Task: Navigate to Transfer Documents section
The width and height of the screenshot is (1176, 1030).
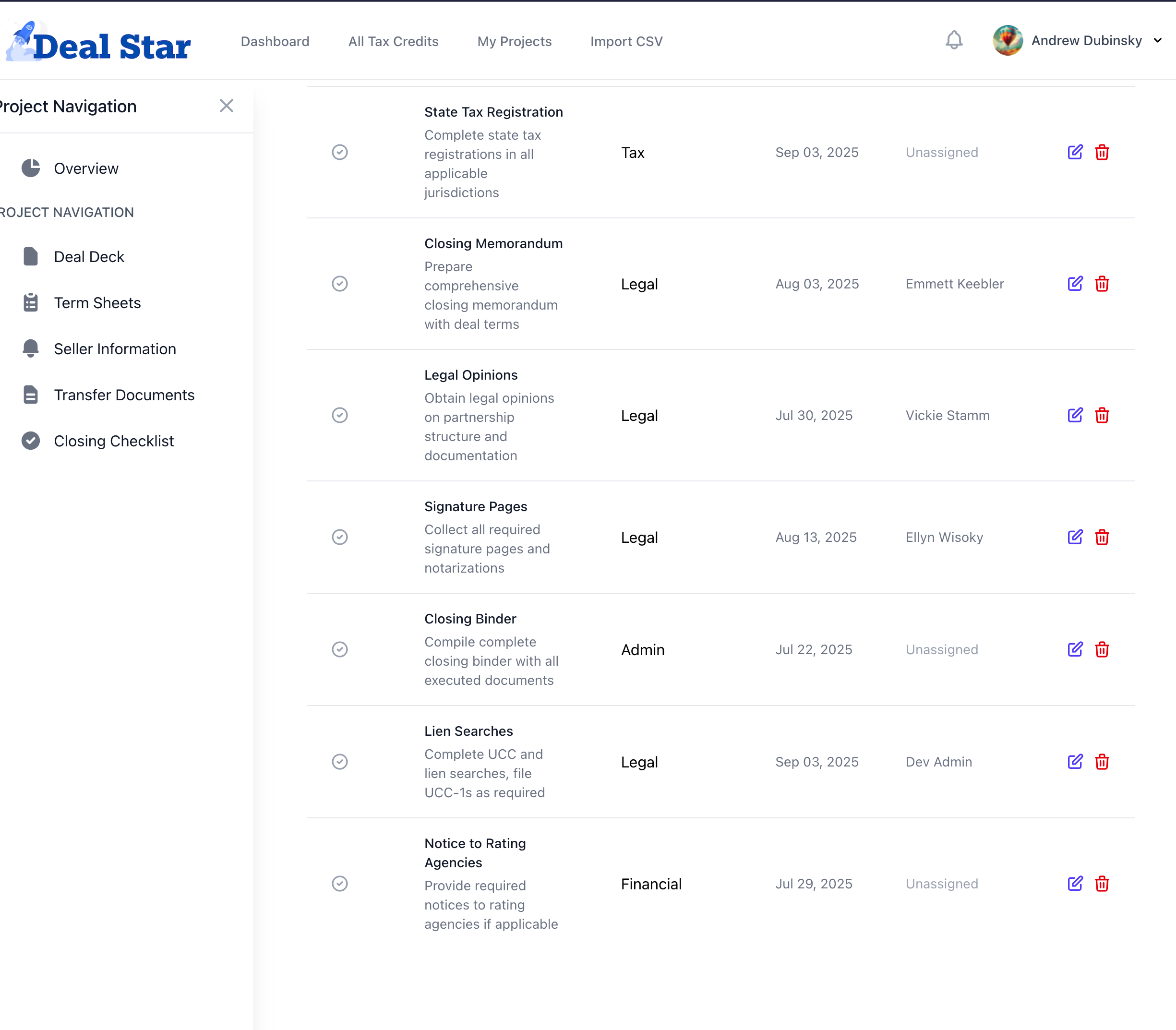Action: (x=124, y=395)
